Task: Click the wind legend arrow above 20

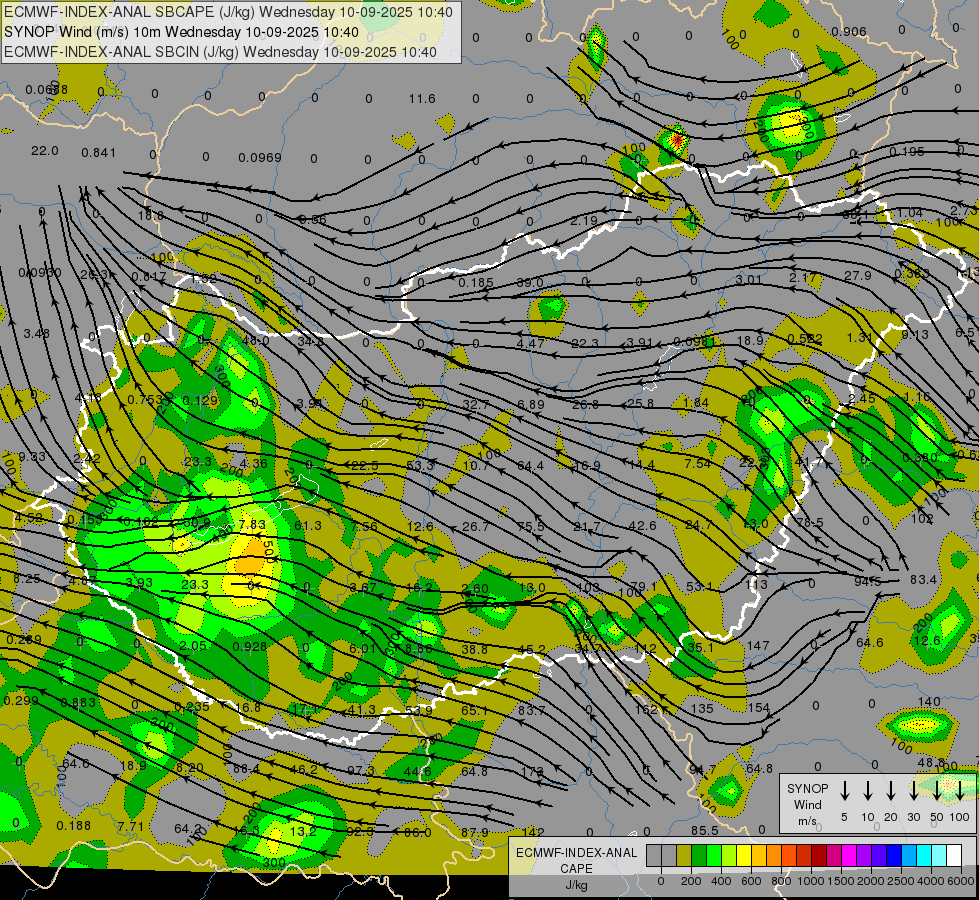Action: click(x=891, y=790)
